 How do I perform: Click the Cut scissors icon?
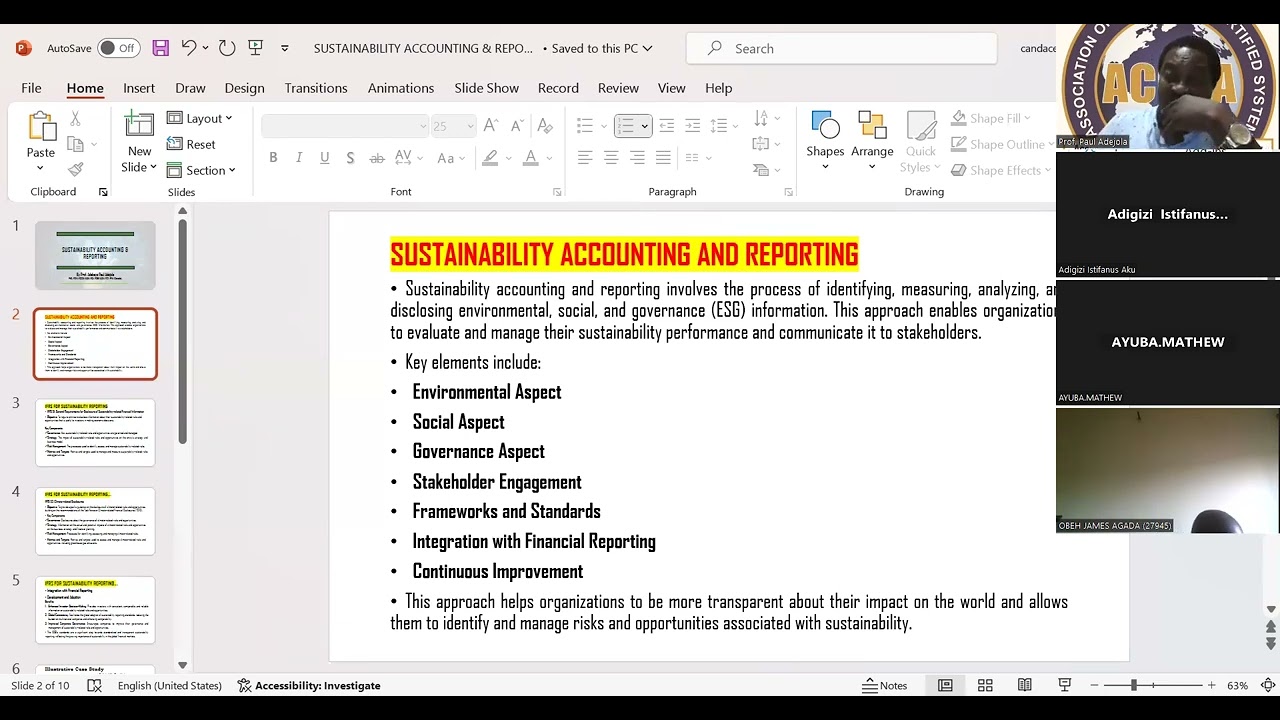point(75,119)
